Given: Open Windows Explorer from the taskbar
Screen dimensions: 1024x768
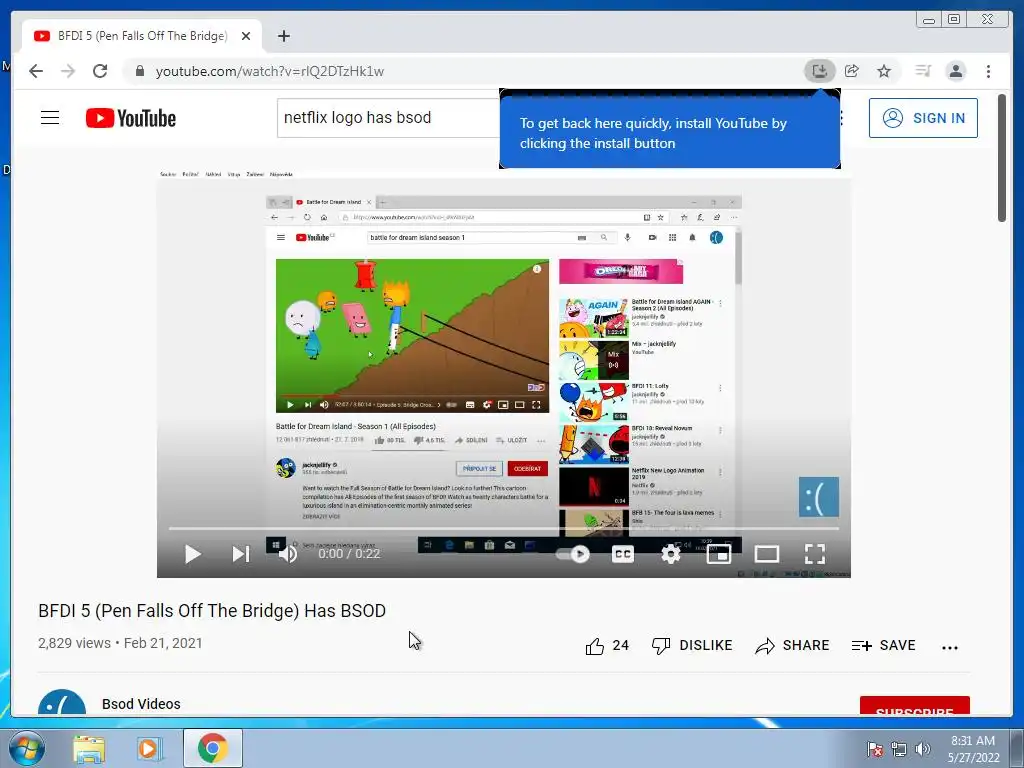Looking at the screenshot, I should (x=89, y=748).
